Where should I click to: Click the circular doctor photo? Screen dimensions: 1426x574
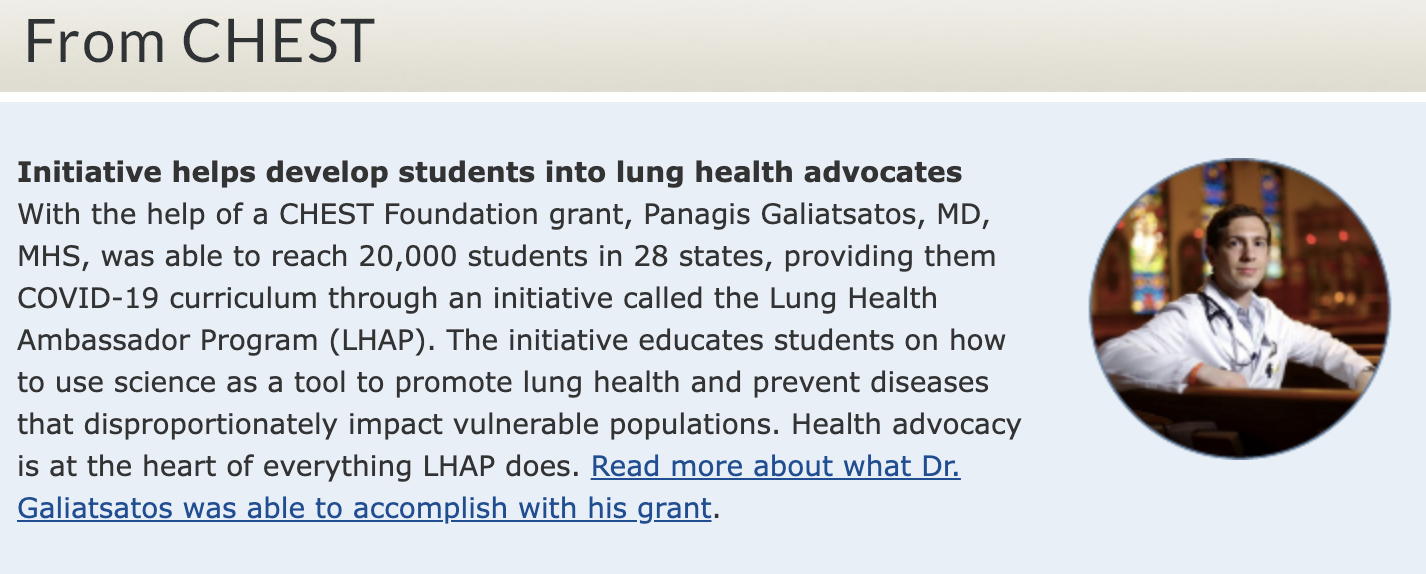(1239, 309)
